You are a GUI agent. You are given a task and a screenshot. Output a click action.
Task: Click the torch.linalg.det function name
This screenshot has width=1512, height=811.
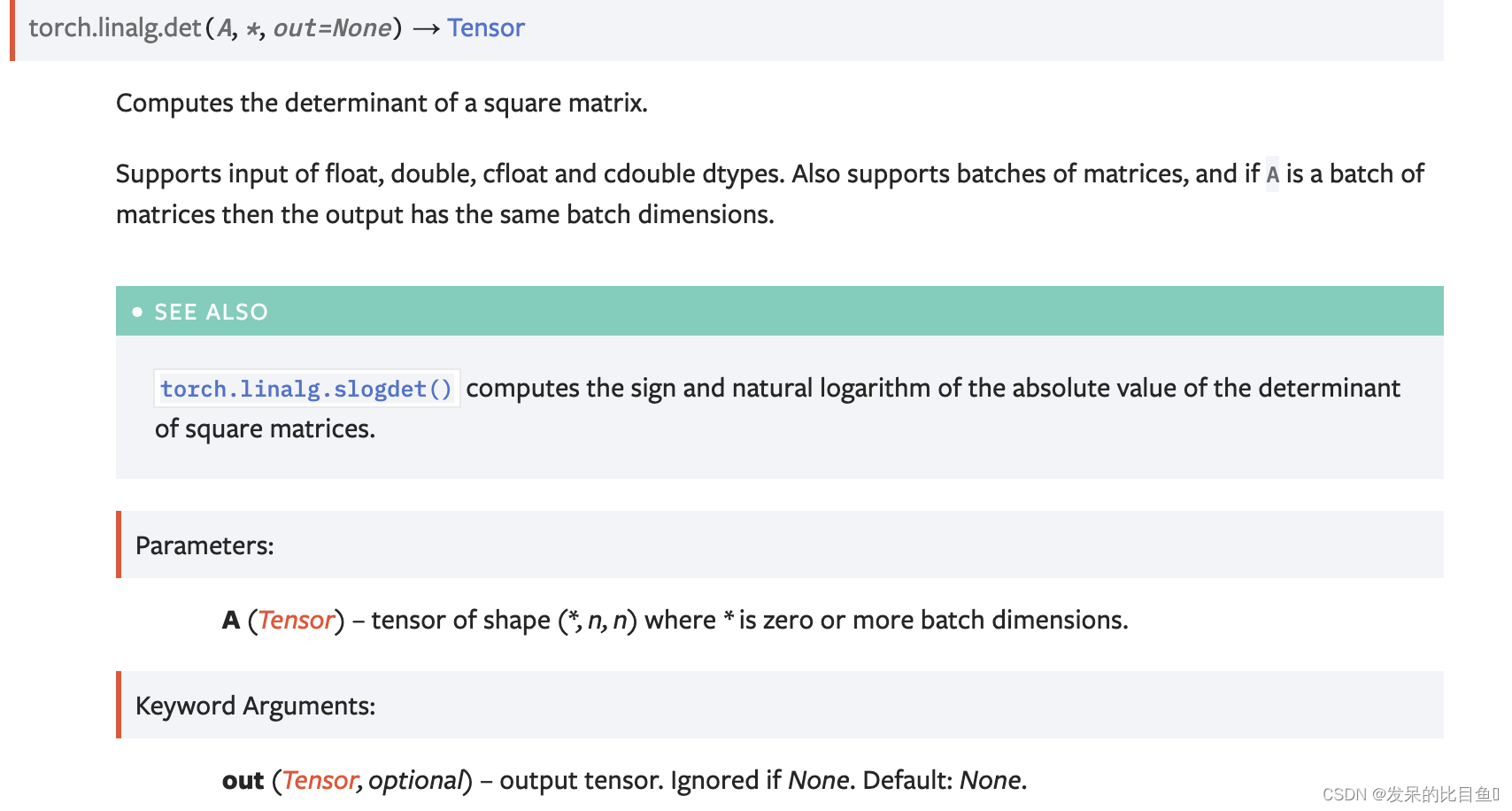[x=115, y=28]
